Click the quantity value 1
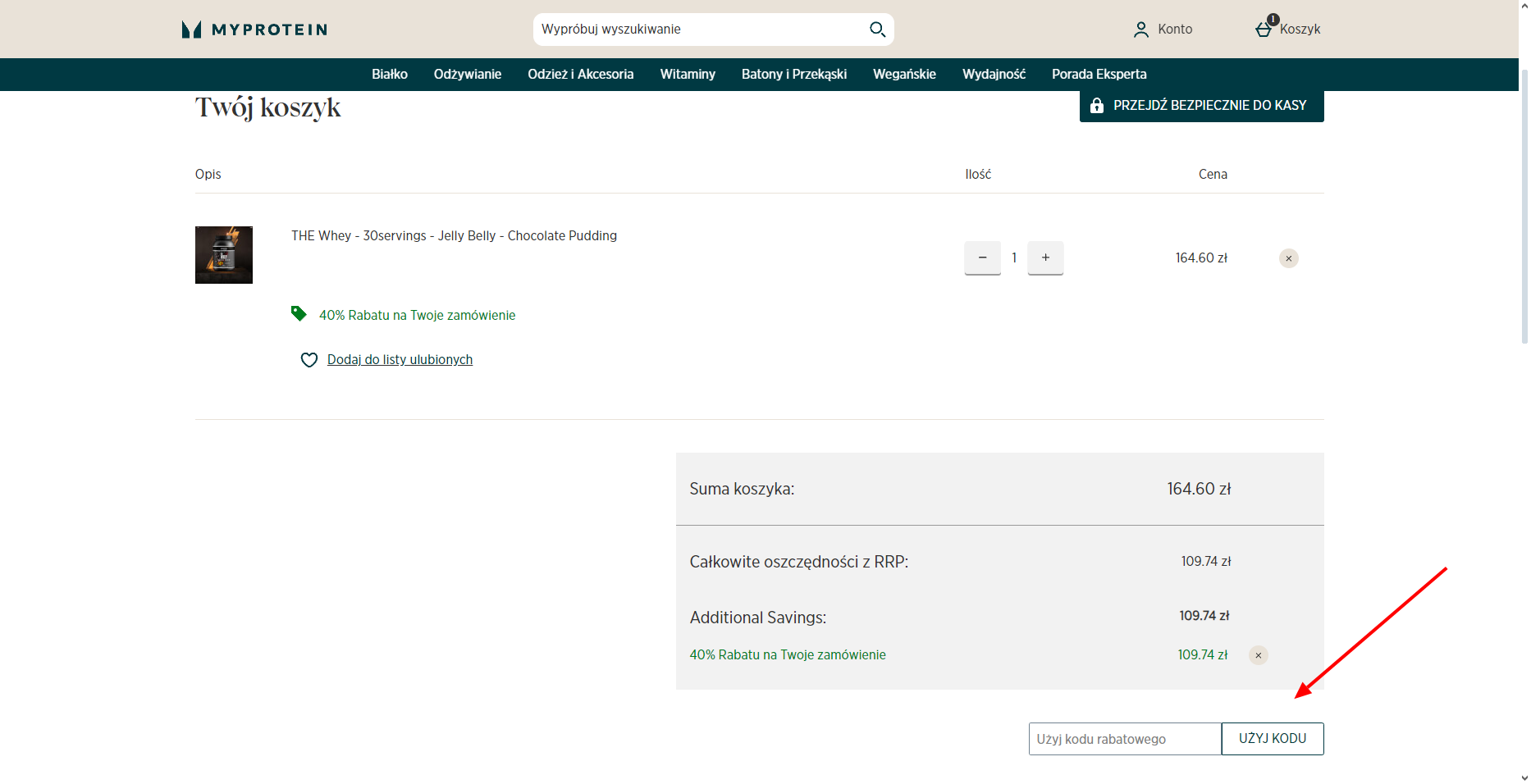1531x784 pixels. pyautogui.click(x=1014, y=258)
